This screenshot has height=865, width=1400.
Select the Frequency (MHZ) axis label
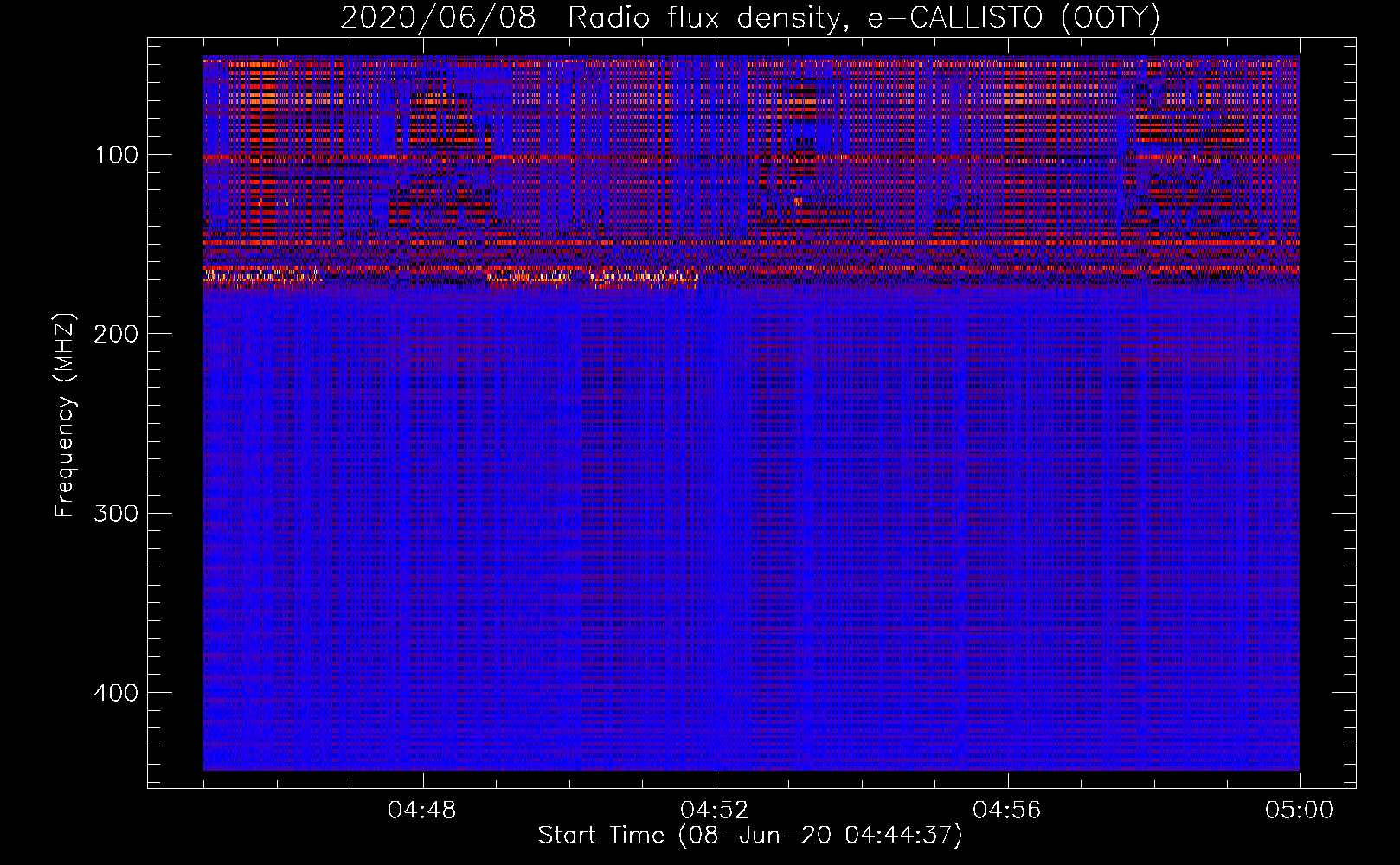tap(66, 415)
